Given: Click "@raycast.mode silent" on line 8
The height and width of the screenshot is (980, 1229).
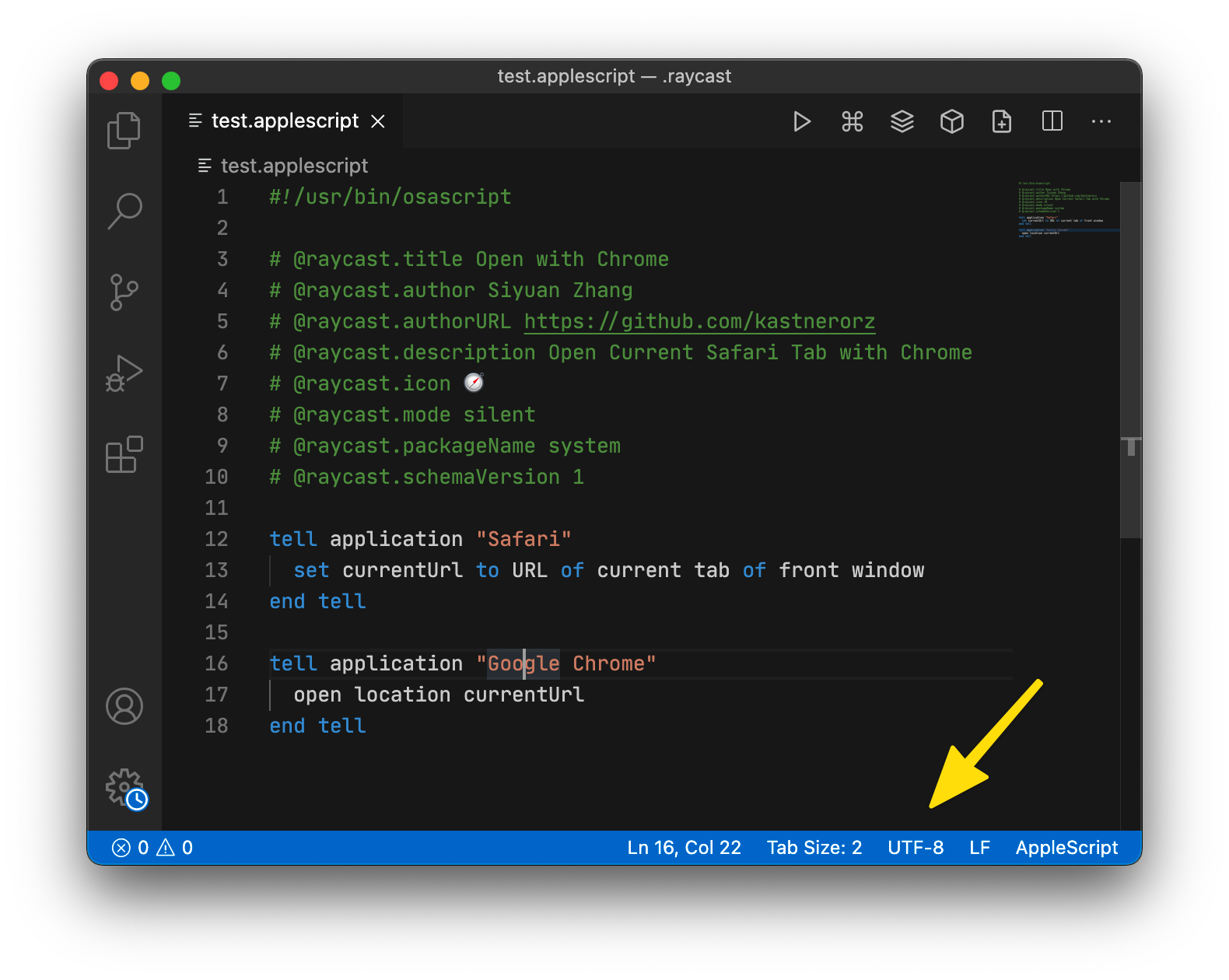Looking at the screenshot, I should [x=414, y=415].
